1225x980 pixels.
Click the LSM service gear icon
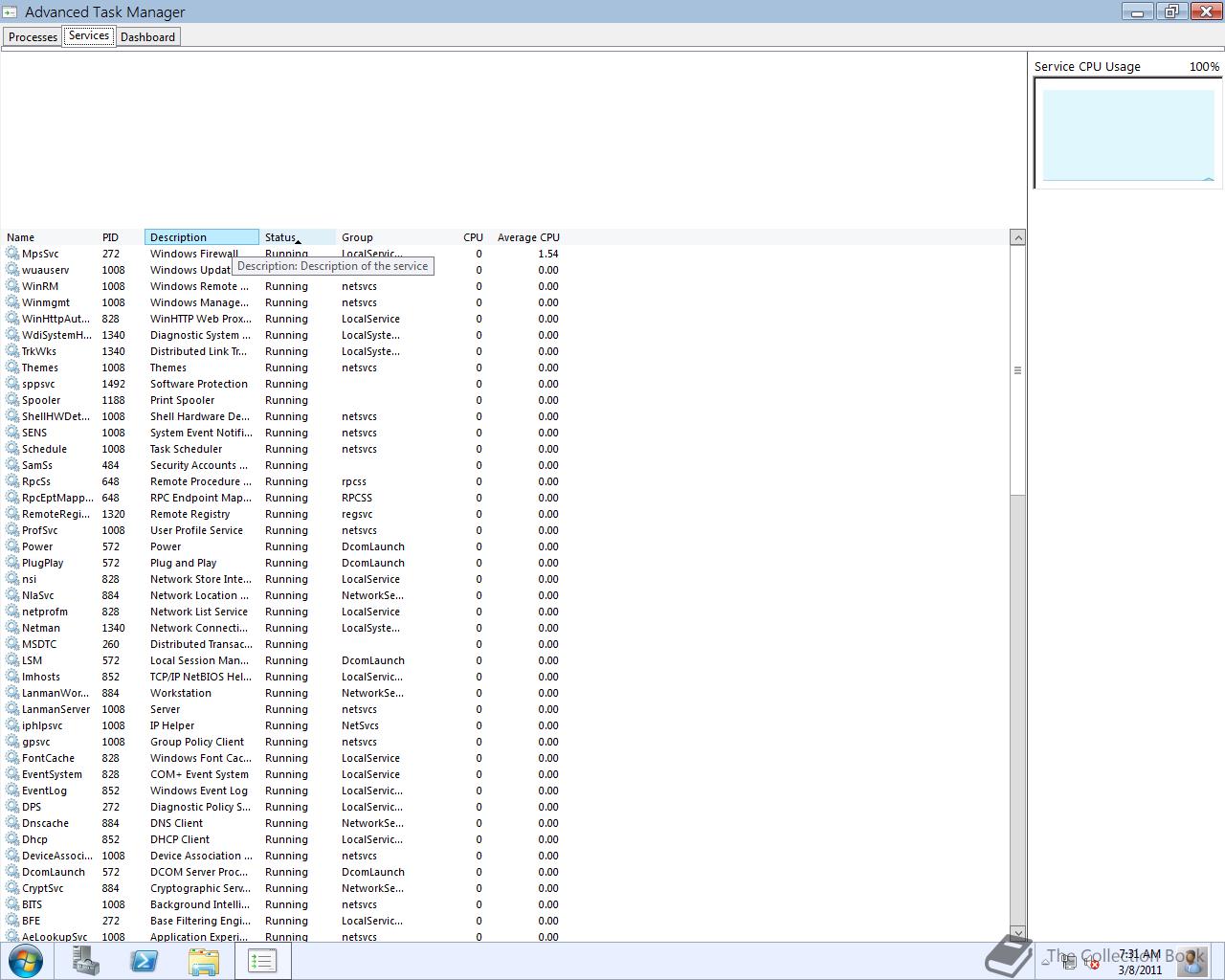tap(12, 660)
